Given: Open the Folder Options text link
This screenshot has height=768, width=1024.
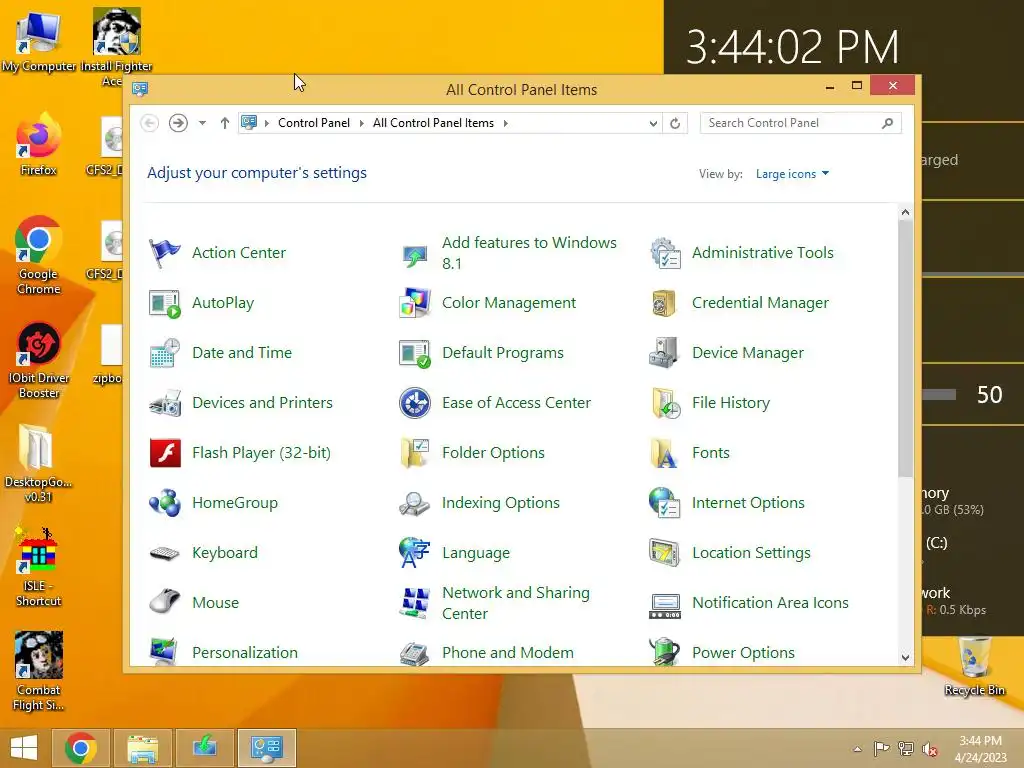Looking at the screenshot, I should tap(493, 453).
